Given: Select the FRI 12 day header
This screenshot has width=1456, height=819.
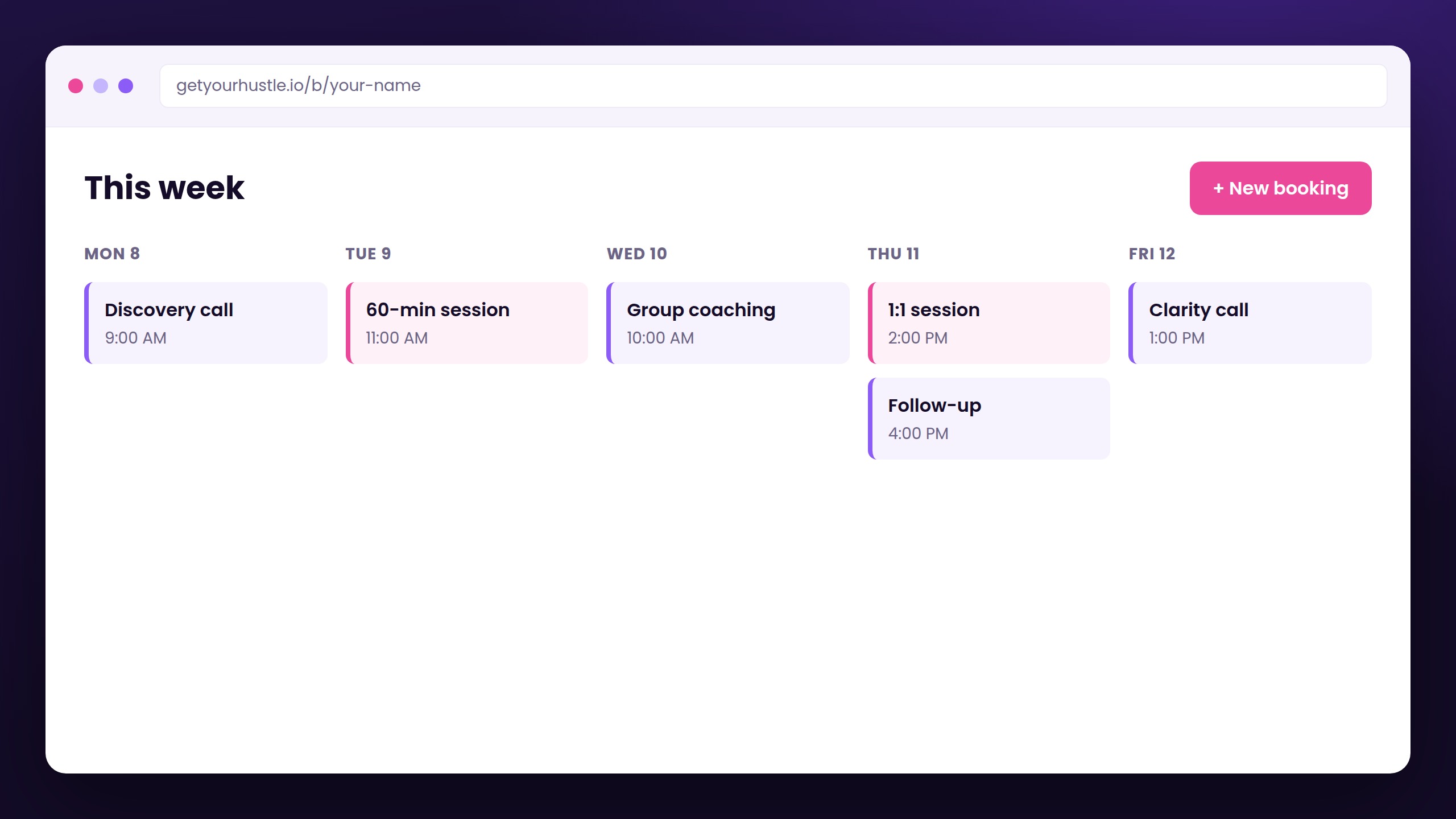Looking at the screenshot, I should click(x=1152, y=254).
